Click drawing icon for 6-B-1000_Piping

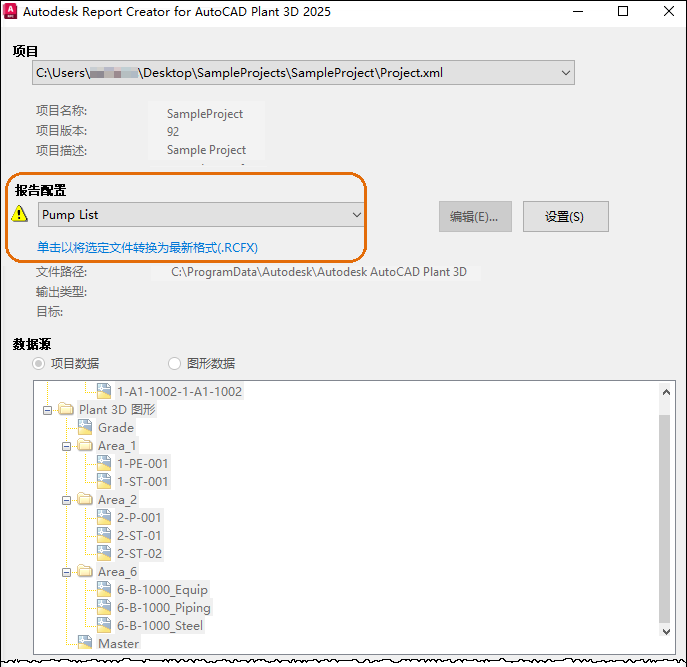(104, 607)
